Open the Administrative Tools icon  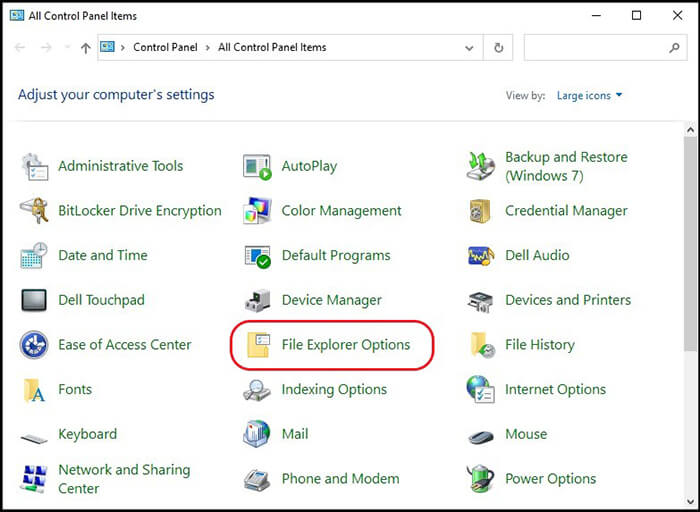34,167
